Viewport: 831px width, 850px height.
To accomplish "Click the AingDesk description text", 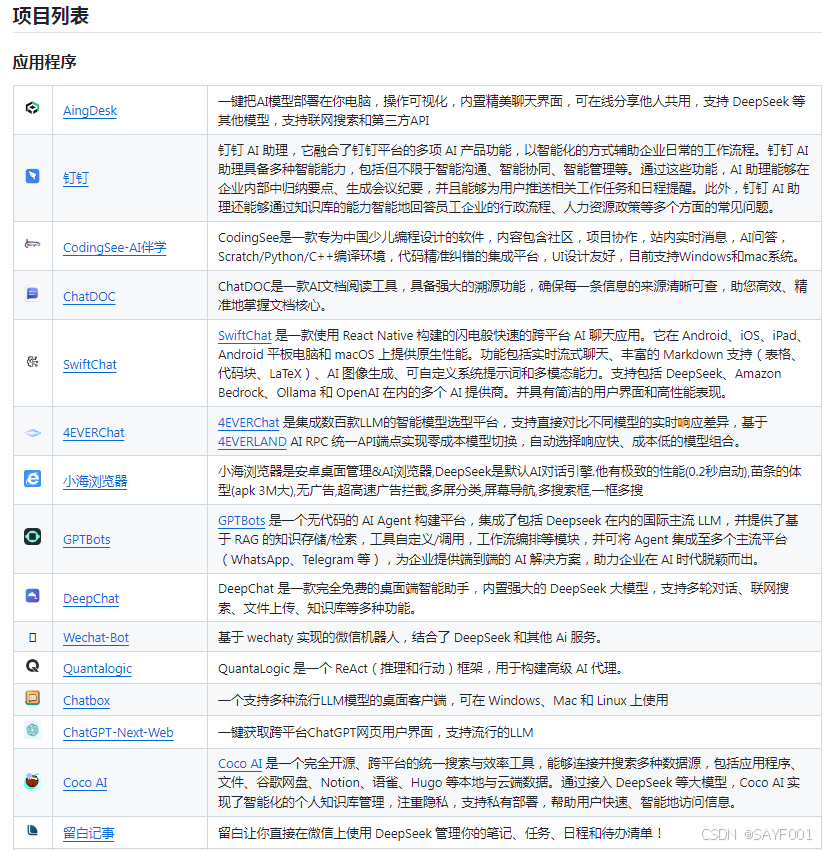I will pyautogui.click(x=512, y=111).
